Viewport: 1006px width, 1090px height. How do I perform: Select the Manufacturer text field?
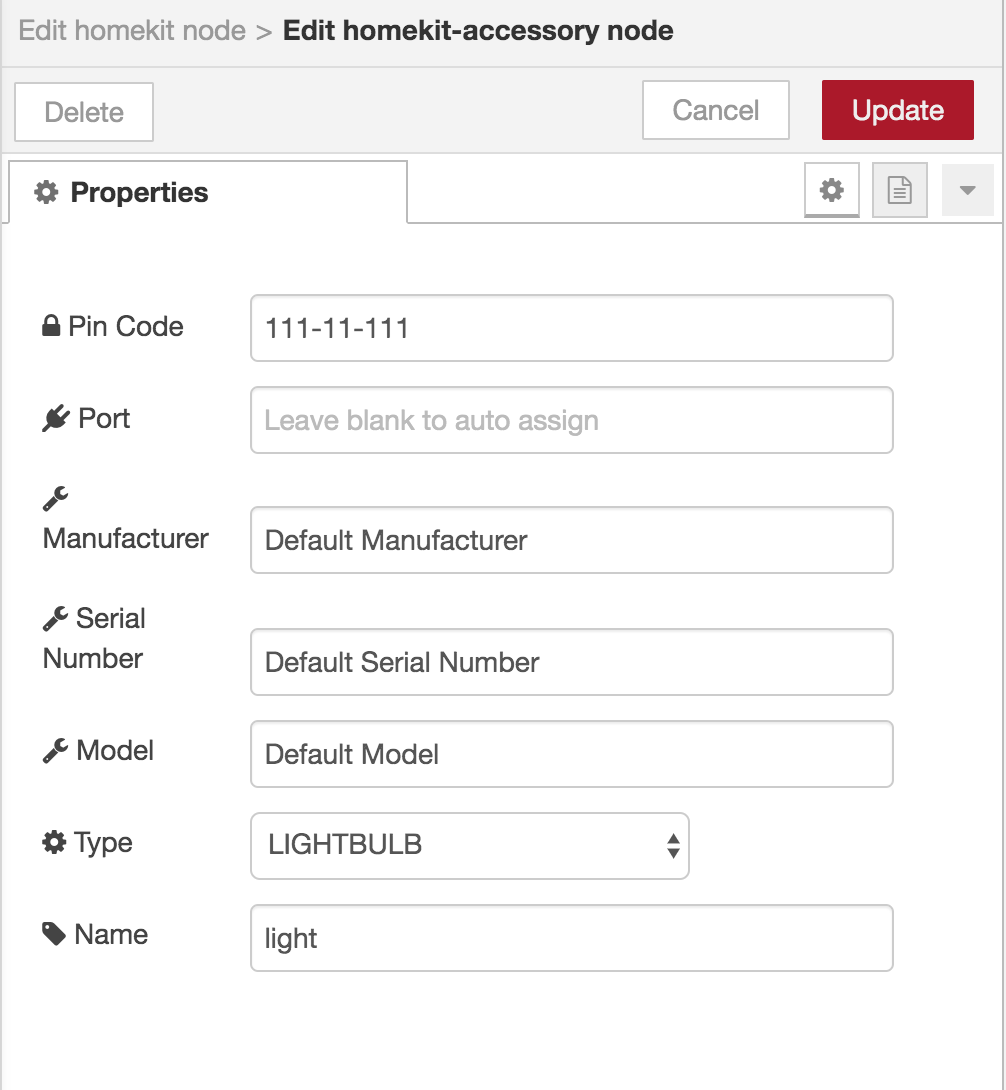coord(571,540)
